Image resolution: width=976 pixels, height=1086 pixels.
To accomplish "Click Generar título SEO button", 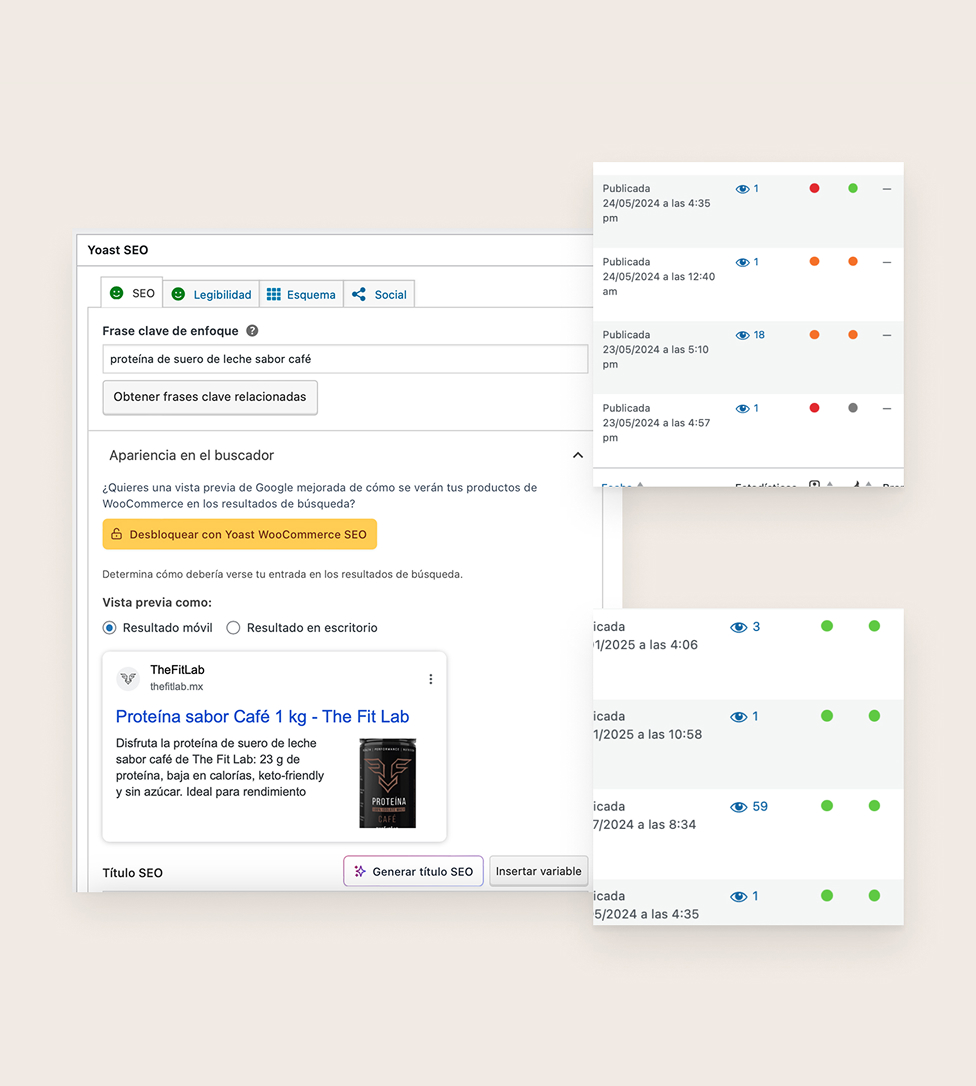I will [413, 871].
